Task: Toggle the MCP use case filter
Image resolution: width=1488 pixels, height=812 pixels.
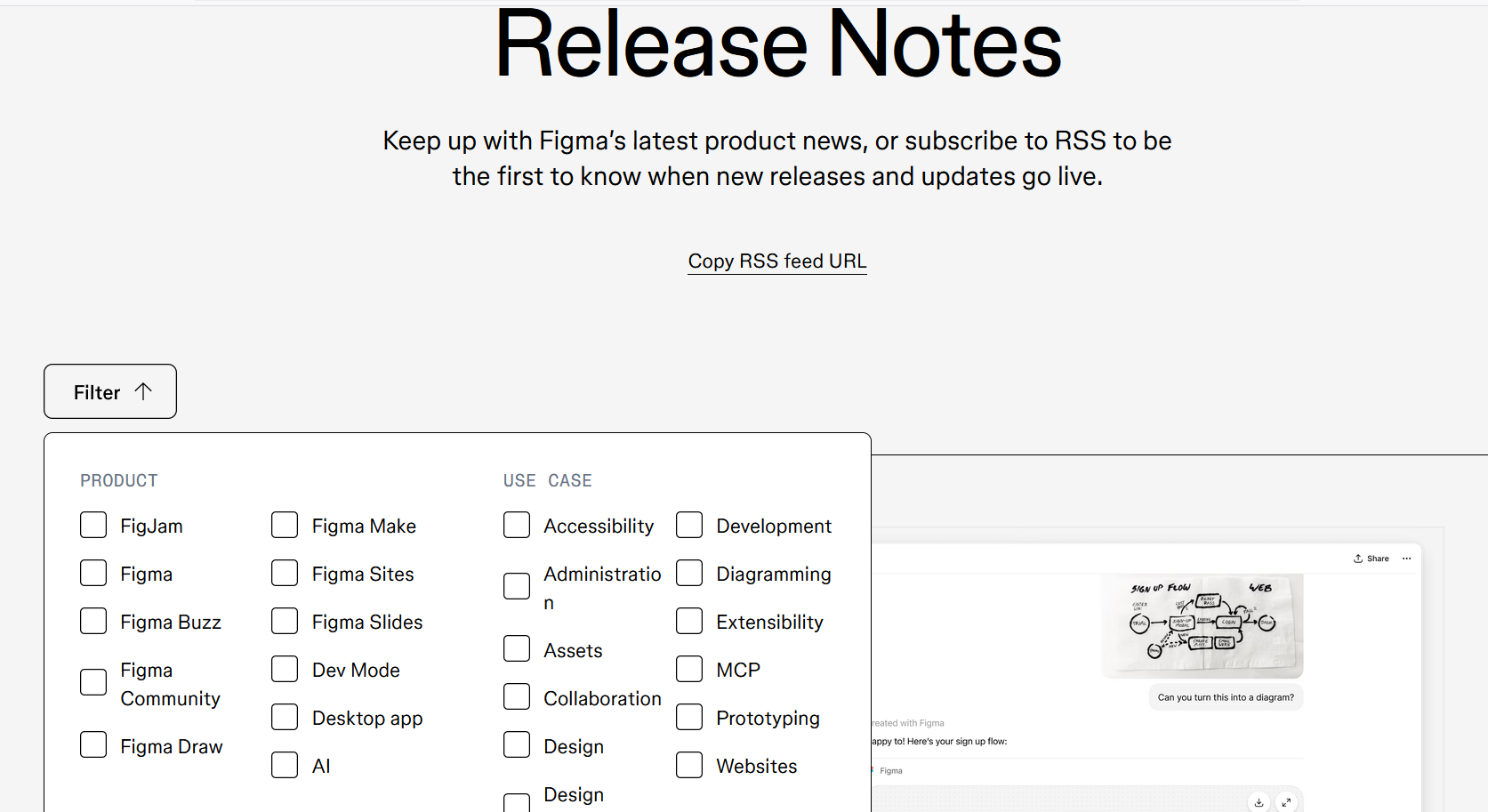Action: click(x=689, y=669)
